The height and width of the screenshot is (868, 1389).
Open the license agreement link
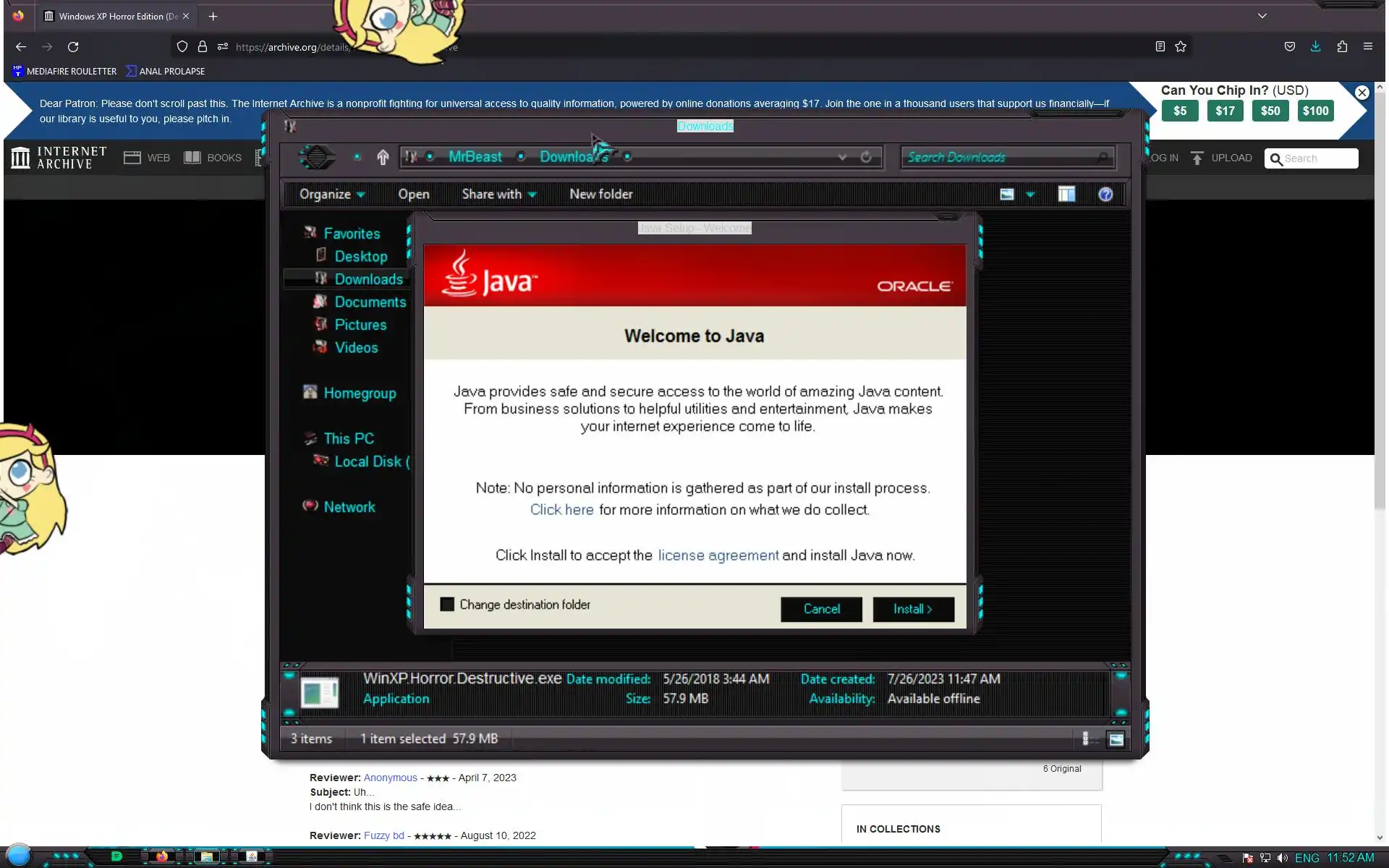tap(718, 556)
